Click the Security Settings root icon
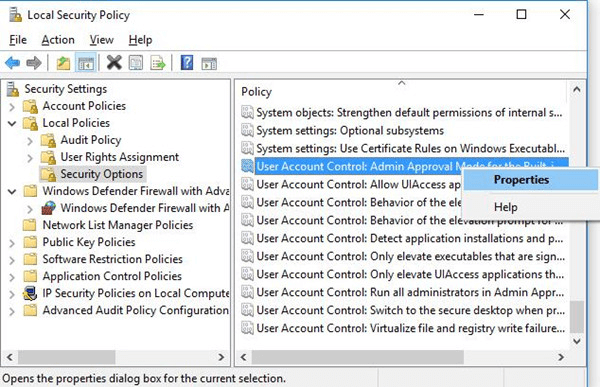Screen dimensions: 600x387 (x=13, y=89)
